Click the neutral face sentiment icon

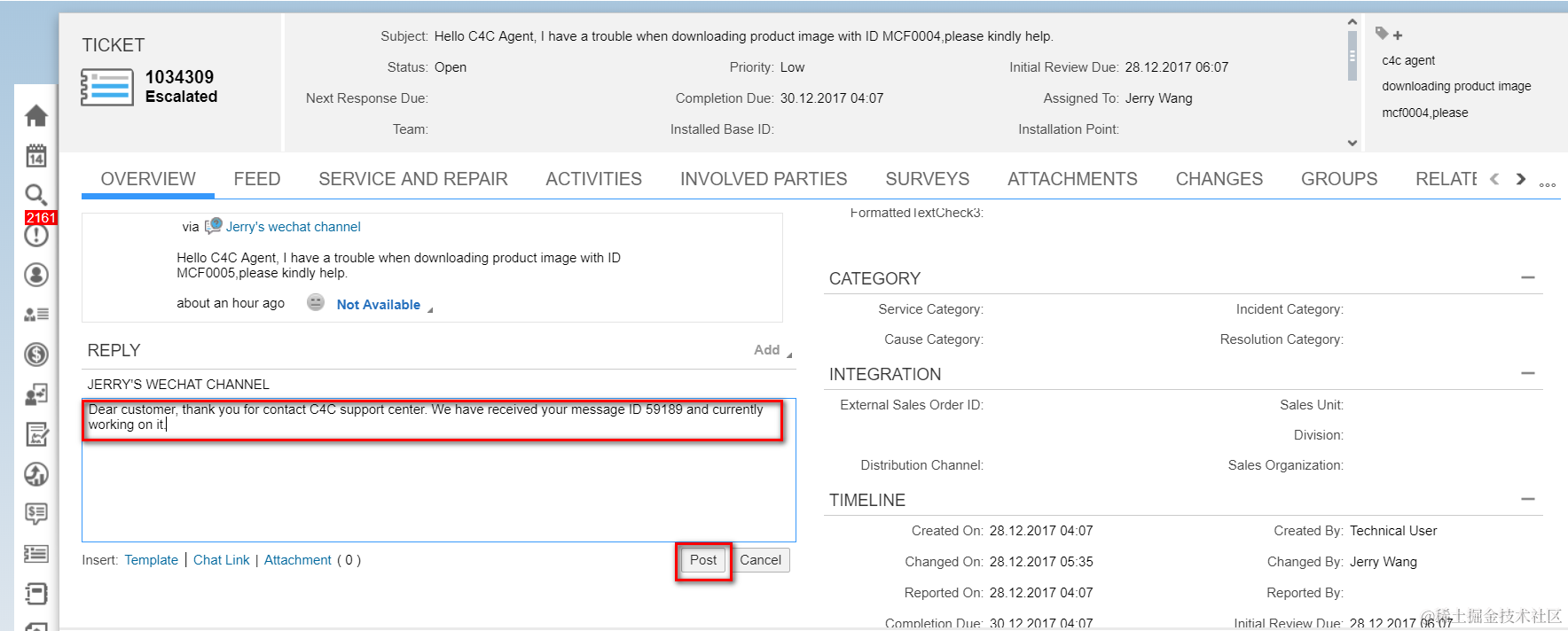[316, 302]
